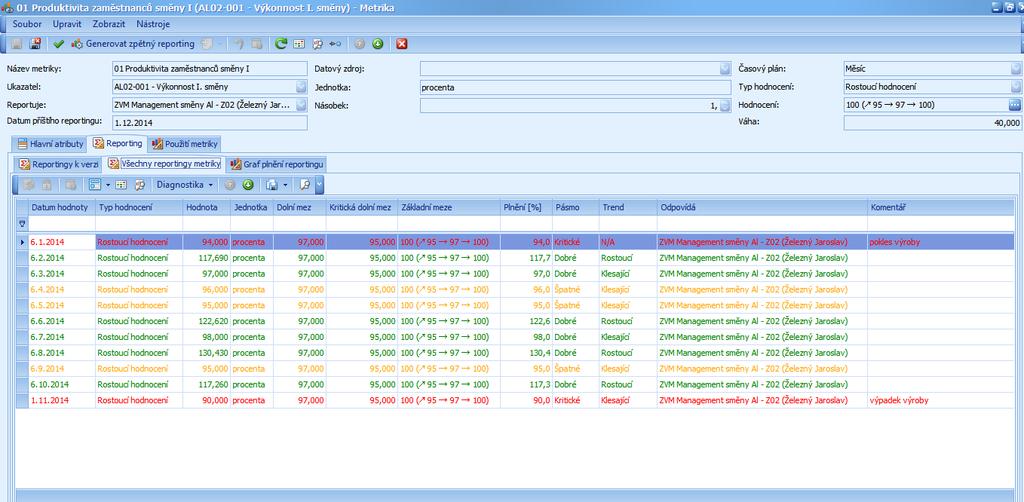Click the export/print icon in the reporting toolbar
Viewport: 1024px width, 502px height.
click(273, 185)
